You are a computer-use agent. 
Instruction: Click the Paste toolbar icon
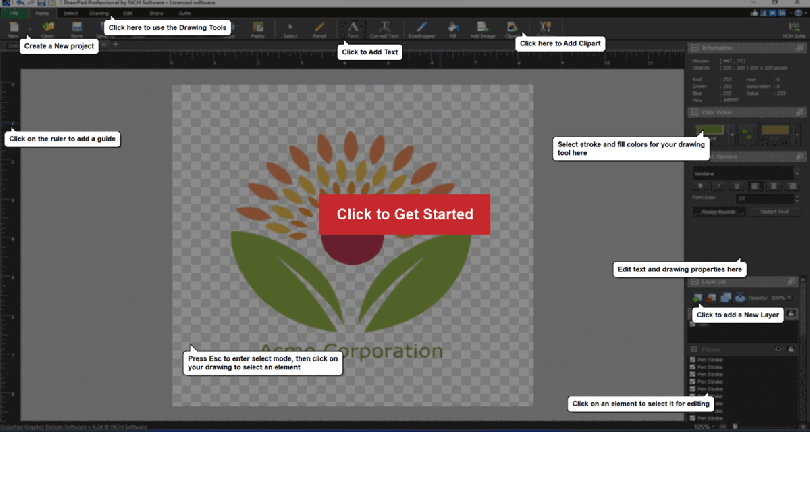point(258,29)
